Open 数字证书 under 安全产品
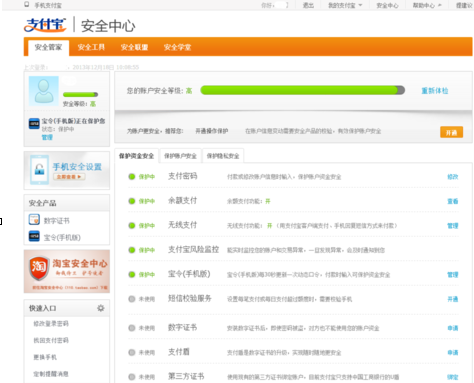474x383 pixels. click(57, 221)
